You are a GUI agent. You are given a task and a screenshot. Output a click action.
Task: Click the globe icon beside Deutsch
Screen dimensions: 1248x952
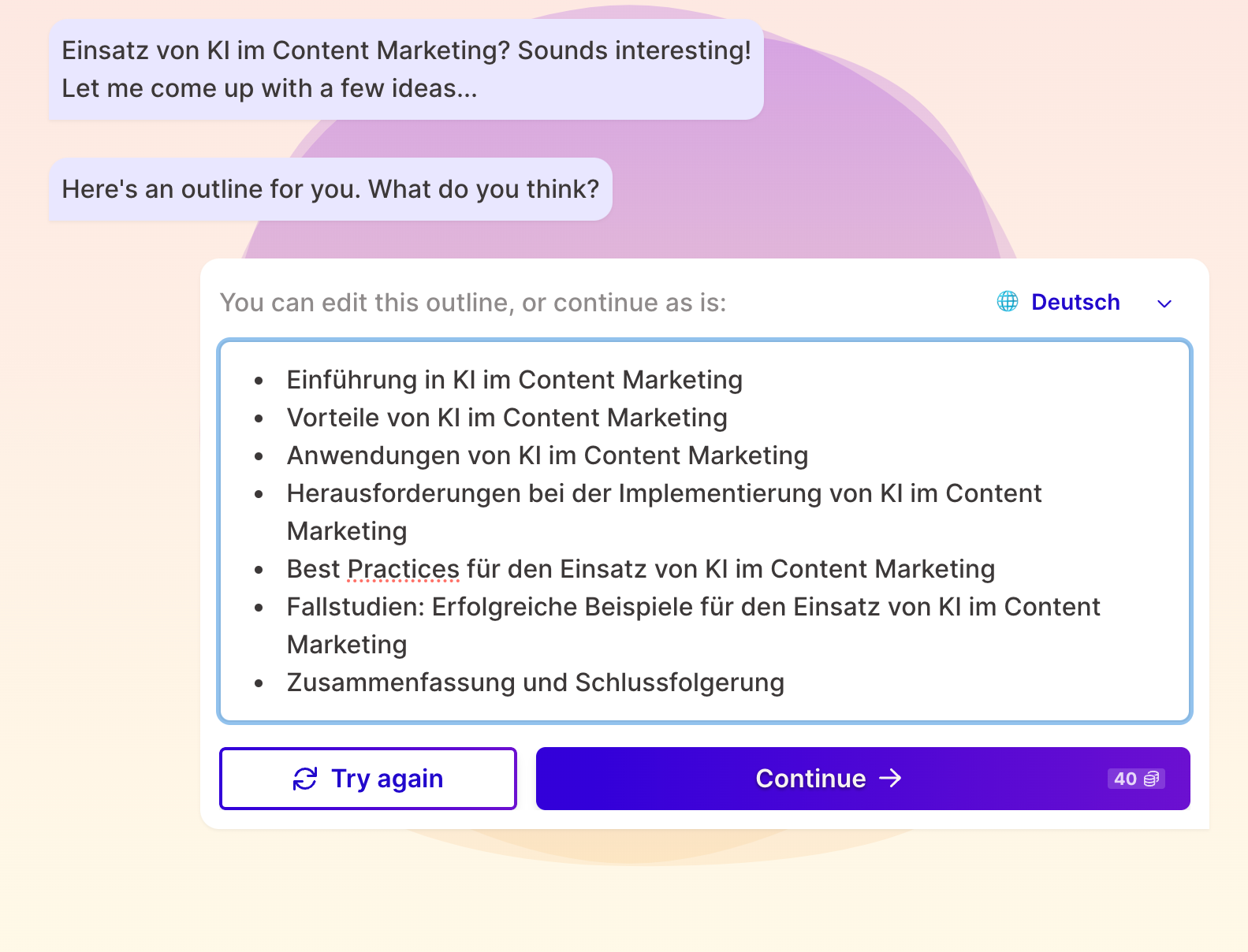(x=1008, y=302)
